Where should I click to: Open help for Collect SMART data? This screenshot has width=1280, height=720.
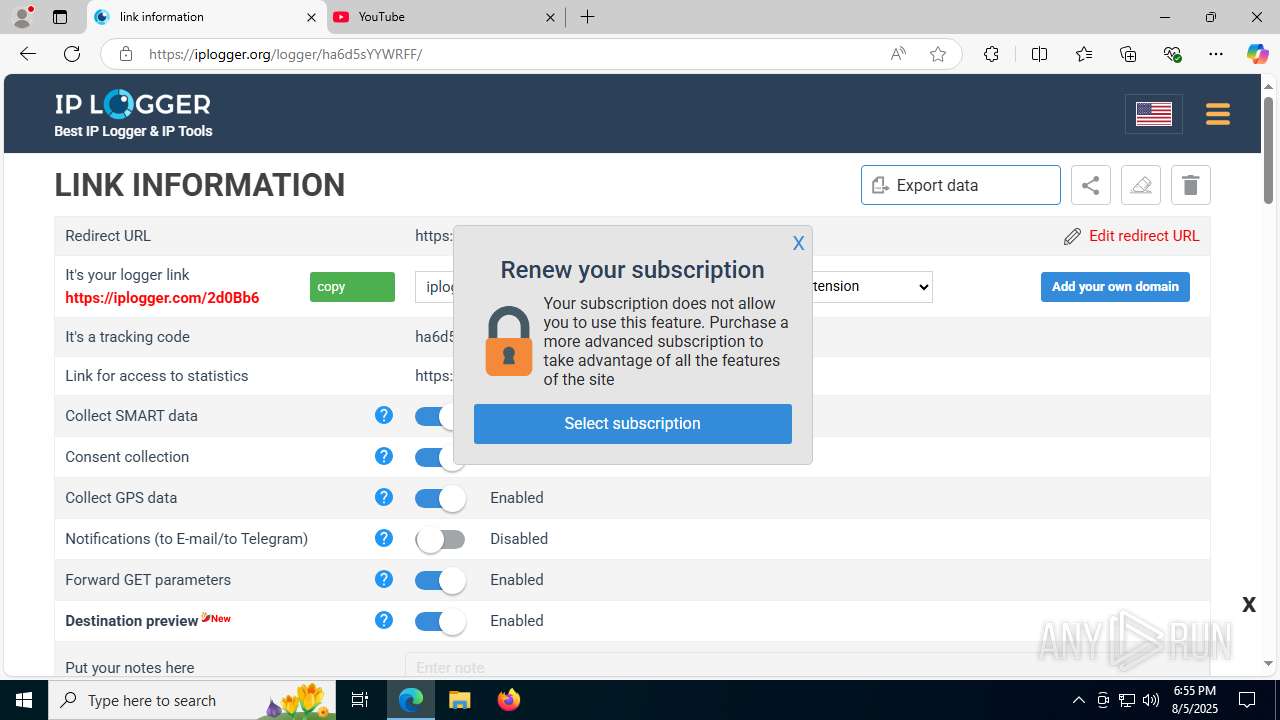click(383, 415)
